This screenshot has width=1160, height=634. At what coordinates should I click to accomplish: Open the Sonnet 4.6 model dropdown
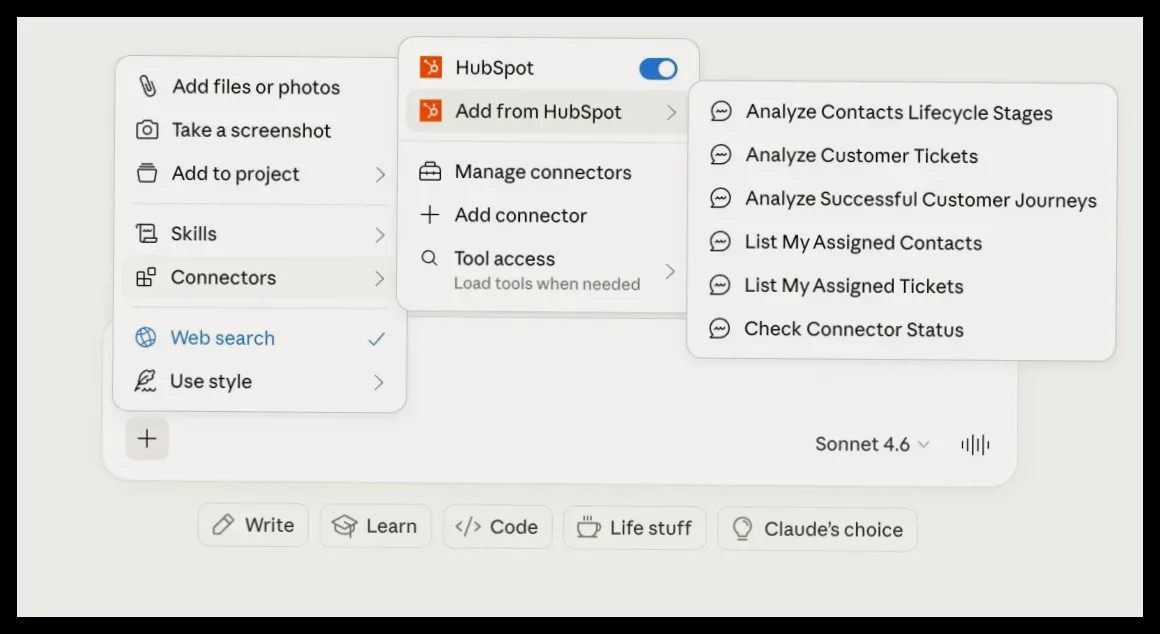click(x=871, y=444)
